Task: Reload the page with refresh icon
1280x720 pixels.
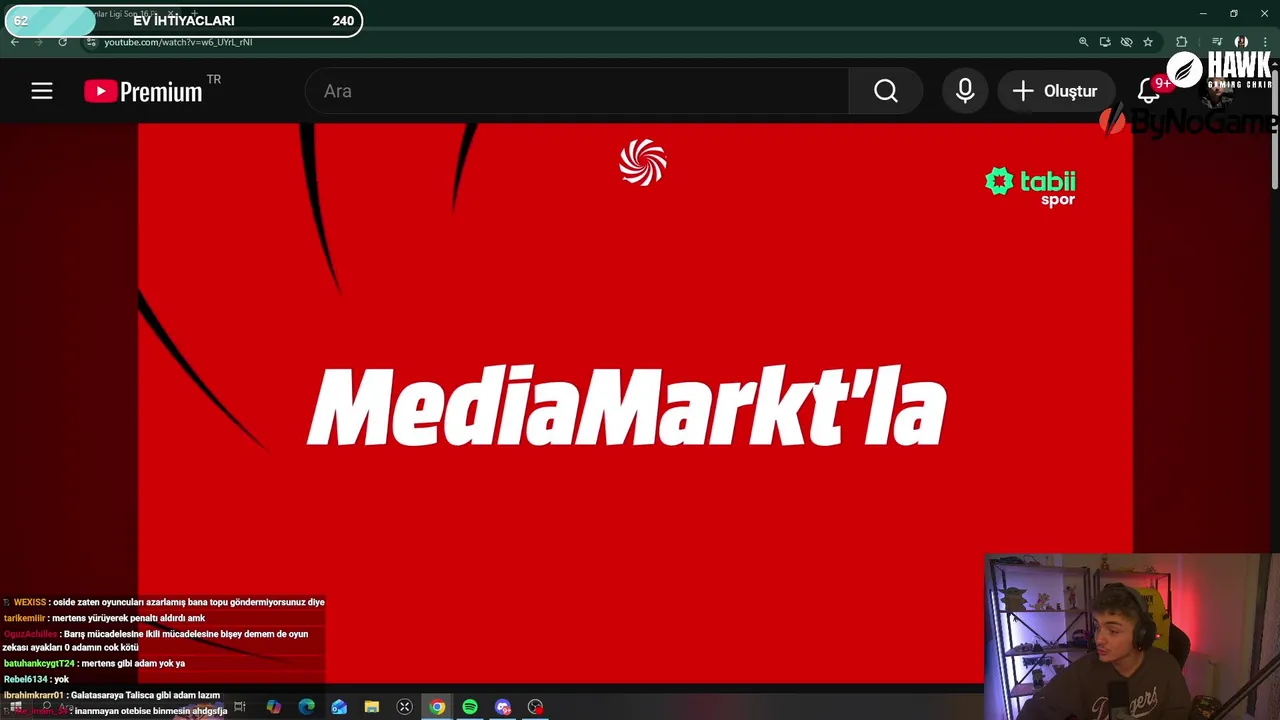Action: [x=63, y=42]
